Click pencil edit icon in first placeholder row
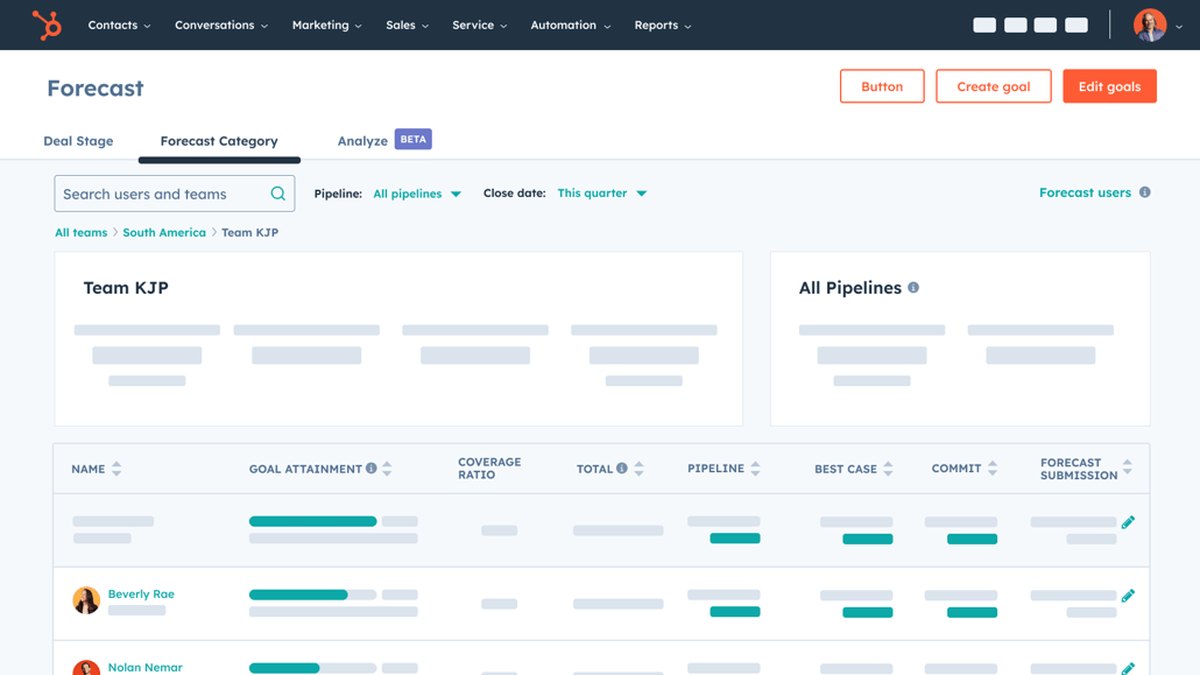1200x675 pixels. point(1128,522)
